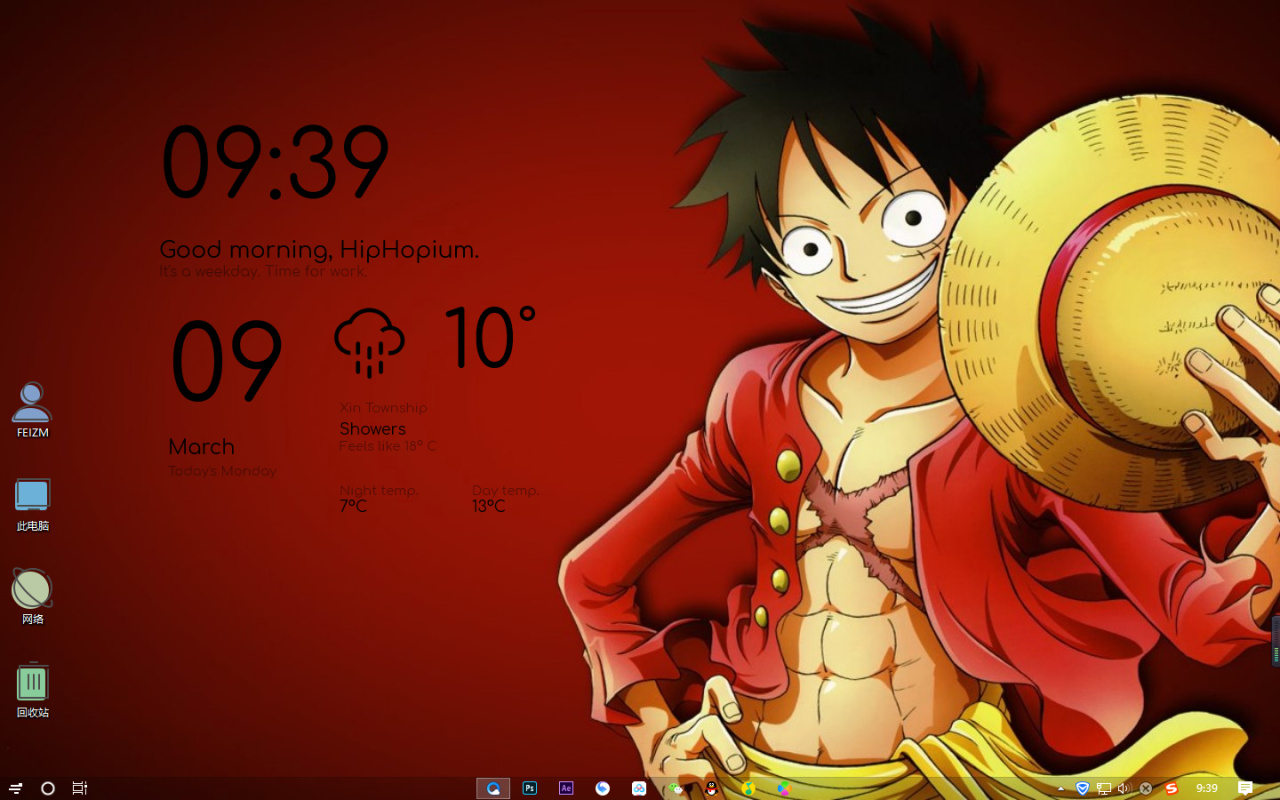Select the 网络 desktop icon

click(x=32, y=596)
